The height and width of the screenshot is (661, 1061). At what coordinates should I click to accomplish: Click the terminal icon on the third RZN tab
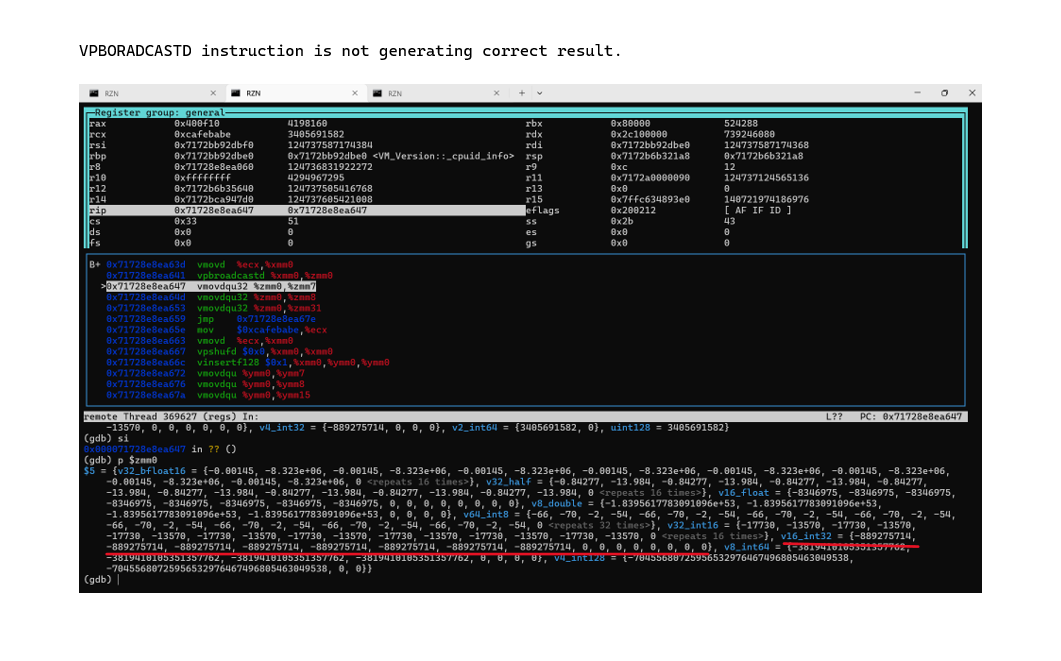coord(377,93)
